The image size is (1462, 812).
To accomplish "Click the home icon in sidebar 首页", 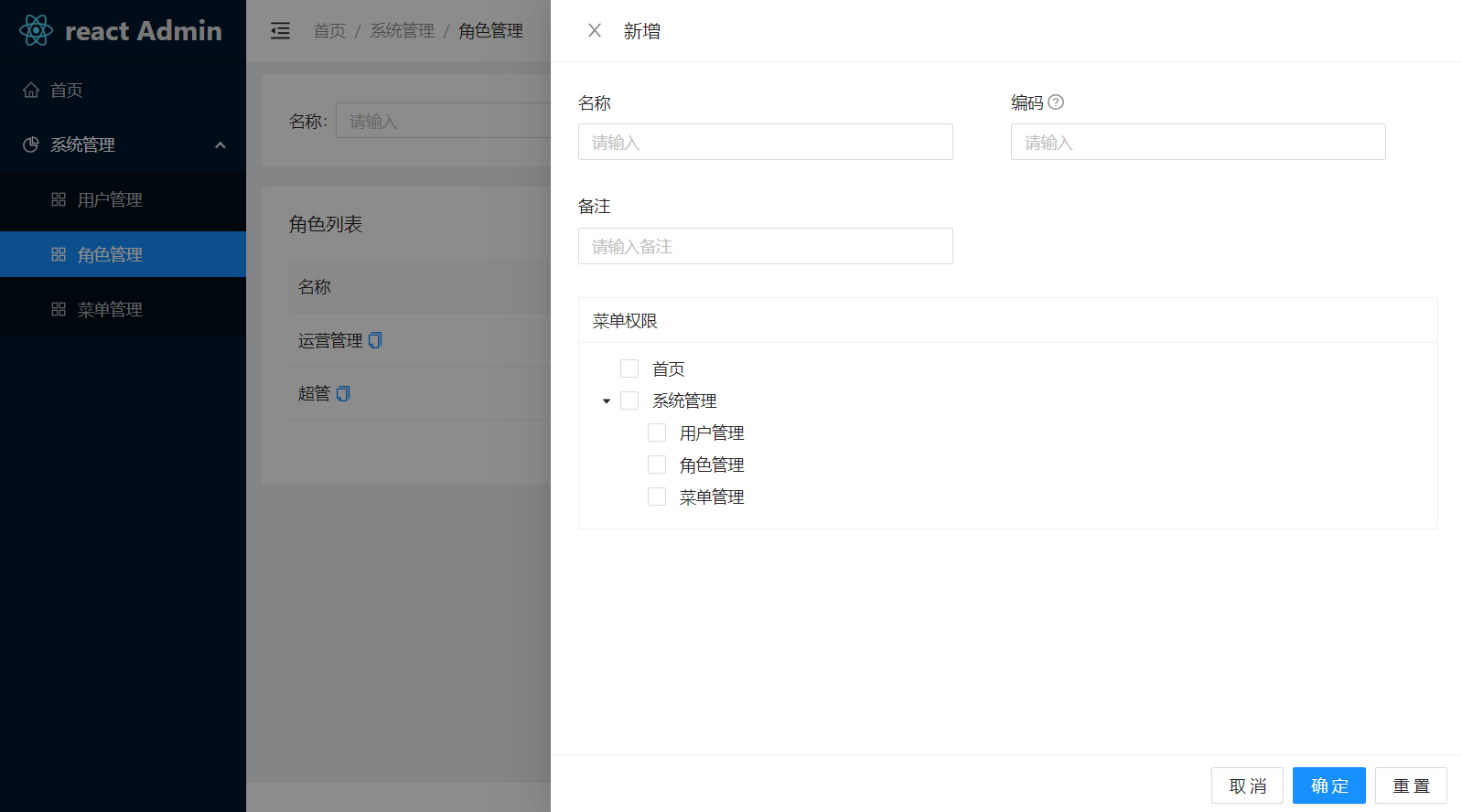I will click(31, 90).
